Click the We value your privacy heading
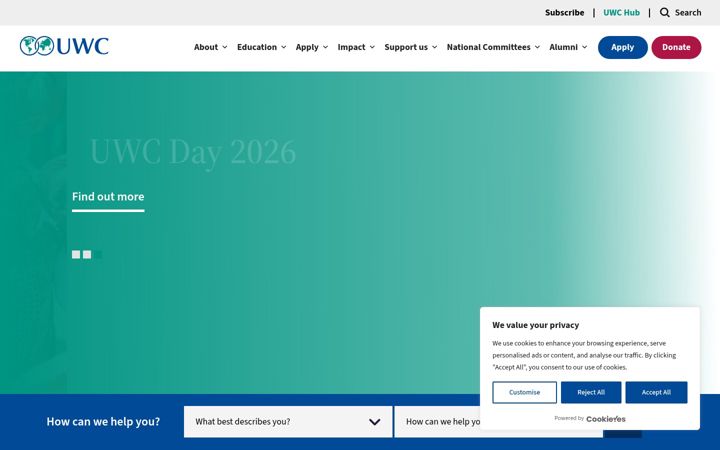The height and width of the screenshot is (450, 720). [x=535, y=325]
